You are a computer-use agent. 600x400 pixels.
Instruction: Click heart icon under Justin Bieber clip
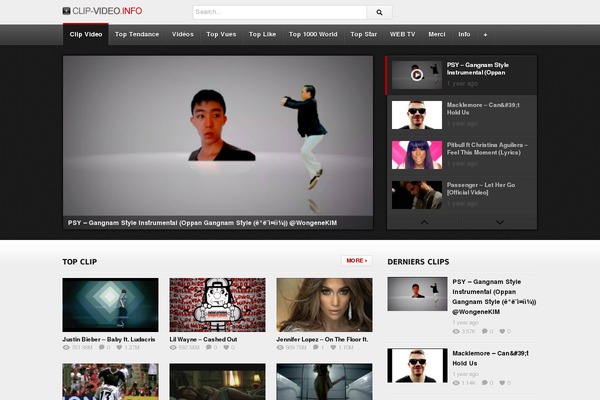[119, 348]
